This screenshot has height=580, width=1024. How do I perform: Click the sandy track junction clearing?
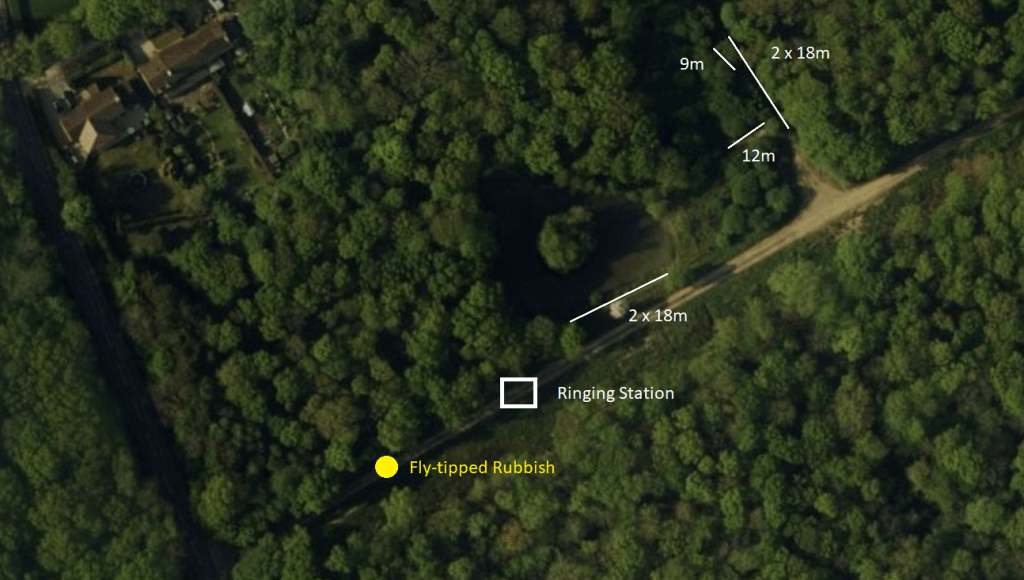click(828, 198)
